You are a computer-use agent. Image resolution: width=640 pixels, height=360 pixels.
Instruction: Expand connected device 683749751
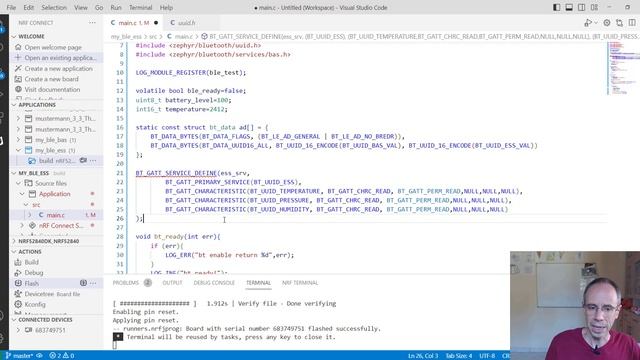[x=18, y=330]
